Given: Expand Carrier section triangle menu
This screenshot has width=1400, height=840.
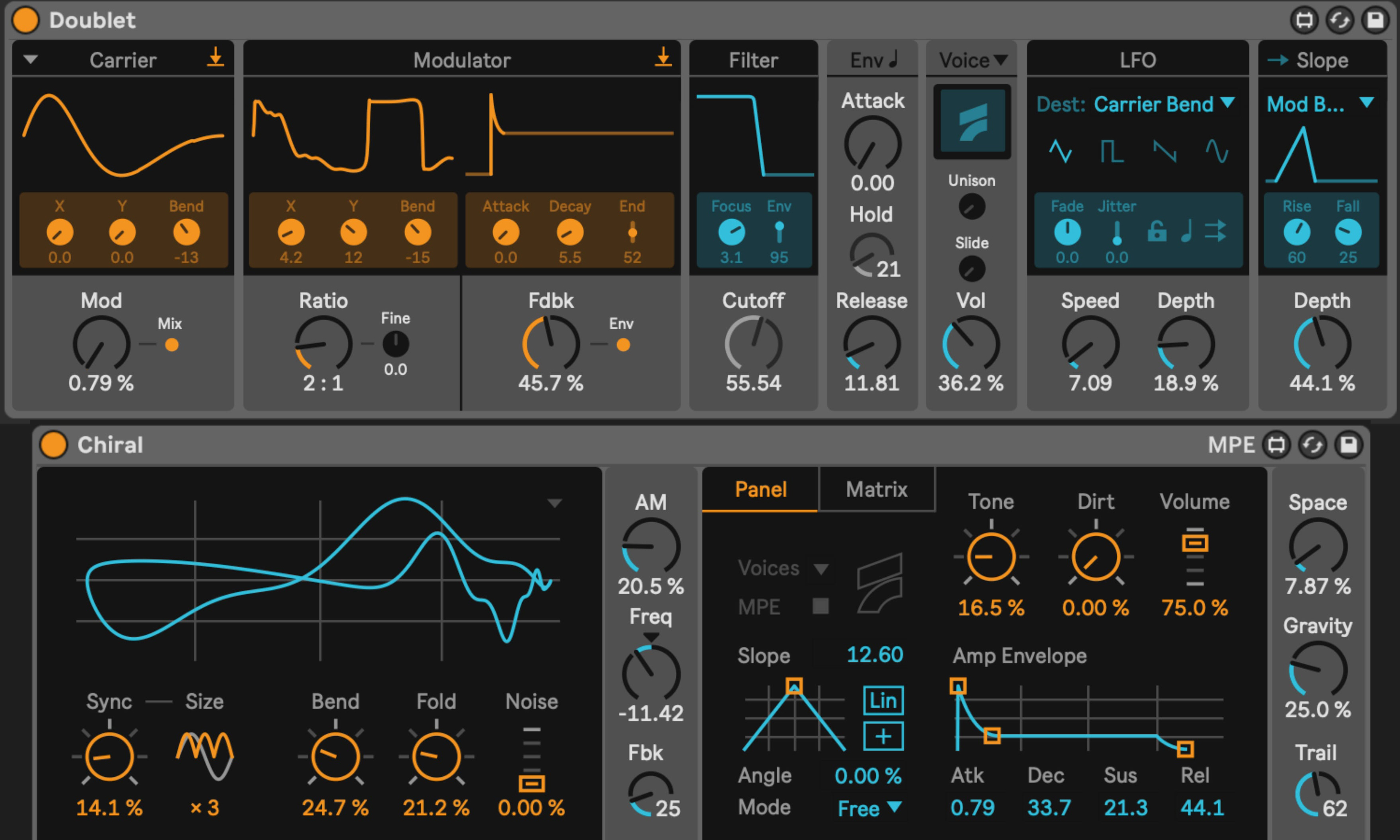Looking at the screenshot, I should pyautogui.click(x=31, y=59).
